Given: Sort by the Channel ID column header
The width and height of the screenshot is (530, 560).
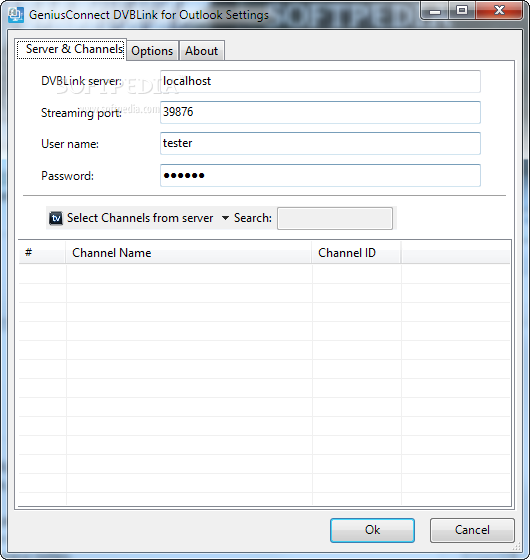Looking at the screenshot, I should tap(356, 253).
